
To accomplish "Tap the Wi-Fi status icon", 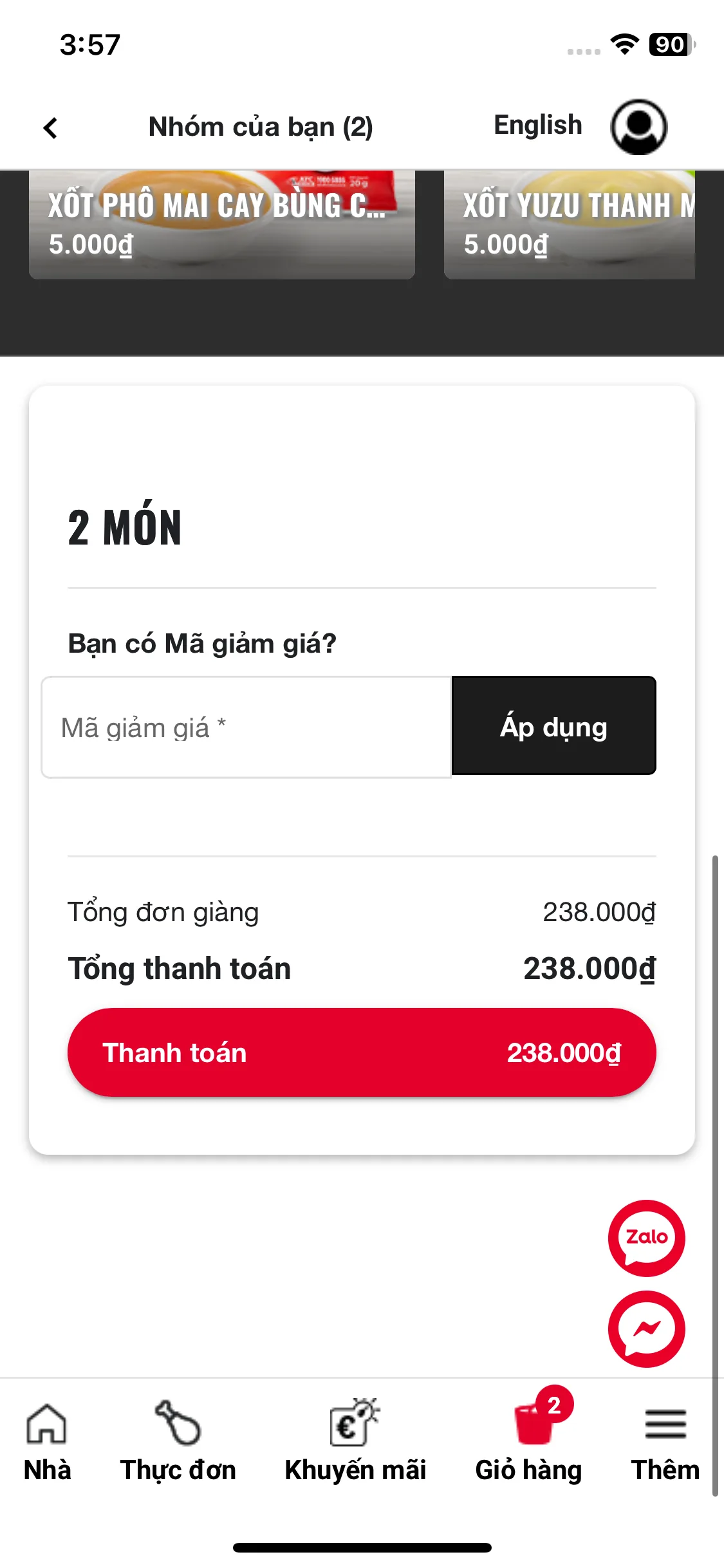I will point(624,44).
